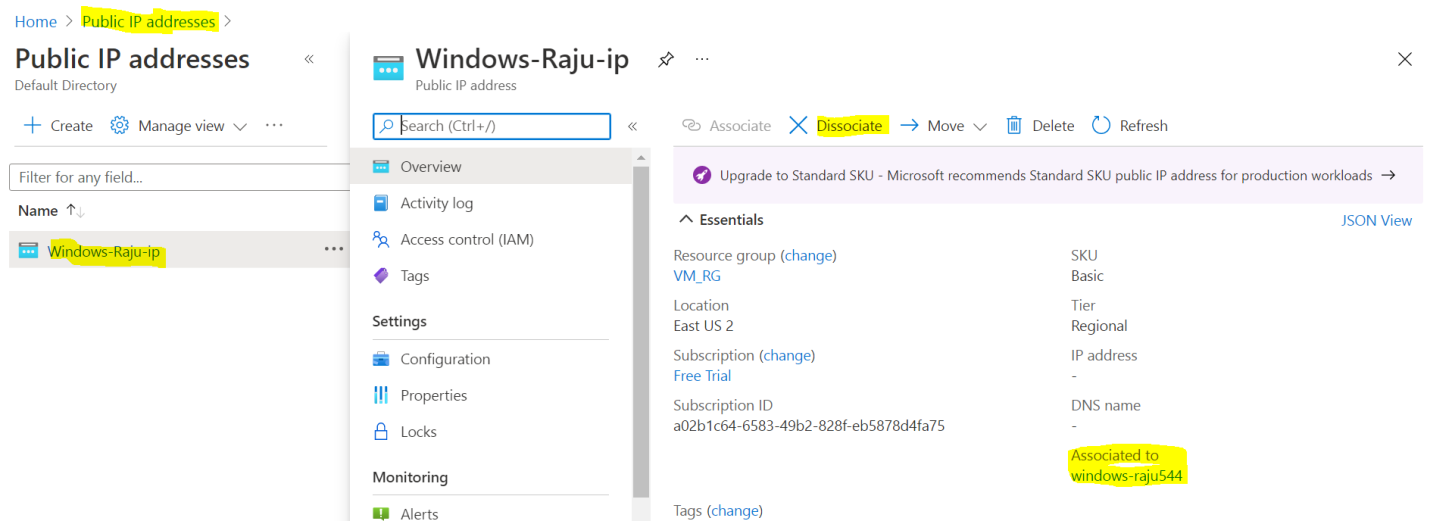Screen dimensions: 1430x521
Task: Open associated windows-raju544 resource
Action: pos(1127,476)
